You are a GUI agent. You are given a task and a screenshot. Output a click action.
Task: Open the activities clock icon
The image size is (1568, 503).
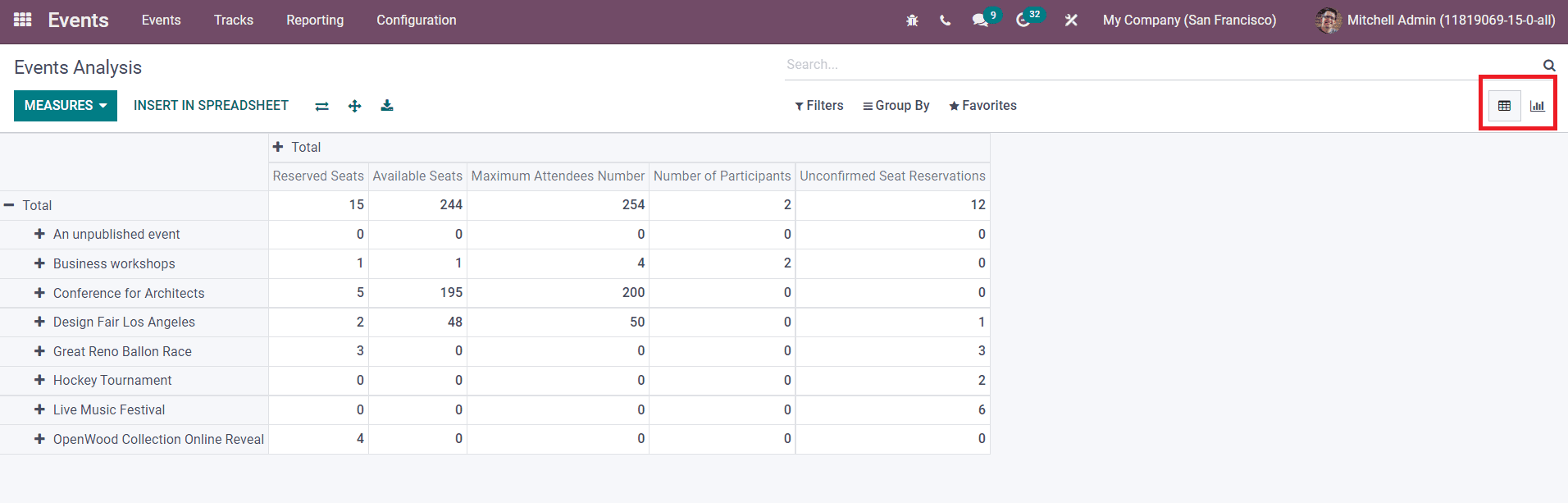click(1023, 21)
